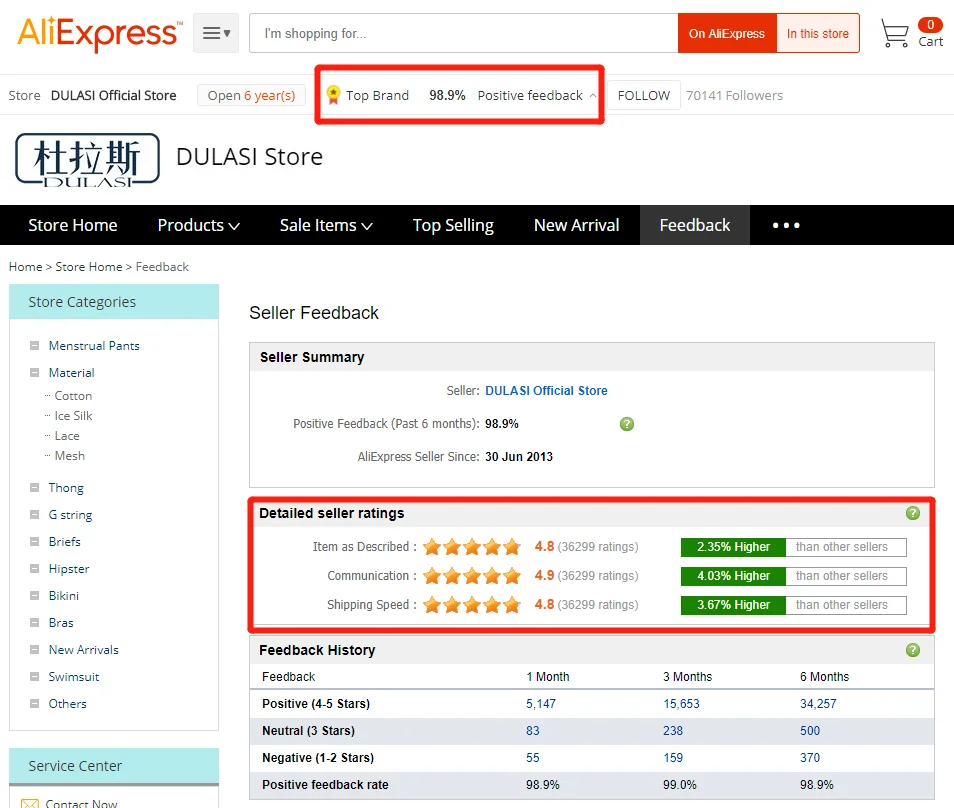Select the Feedback tab
The height and width of the screenshot is (808, 954).
click(x=695, y=225)
